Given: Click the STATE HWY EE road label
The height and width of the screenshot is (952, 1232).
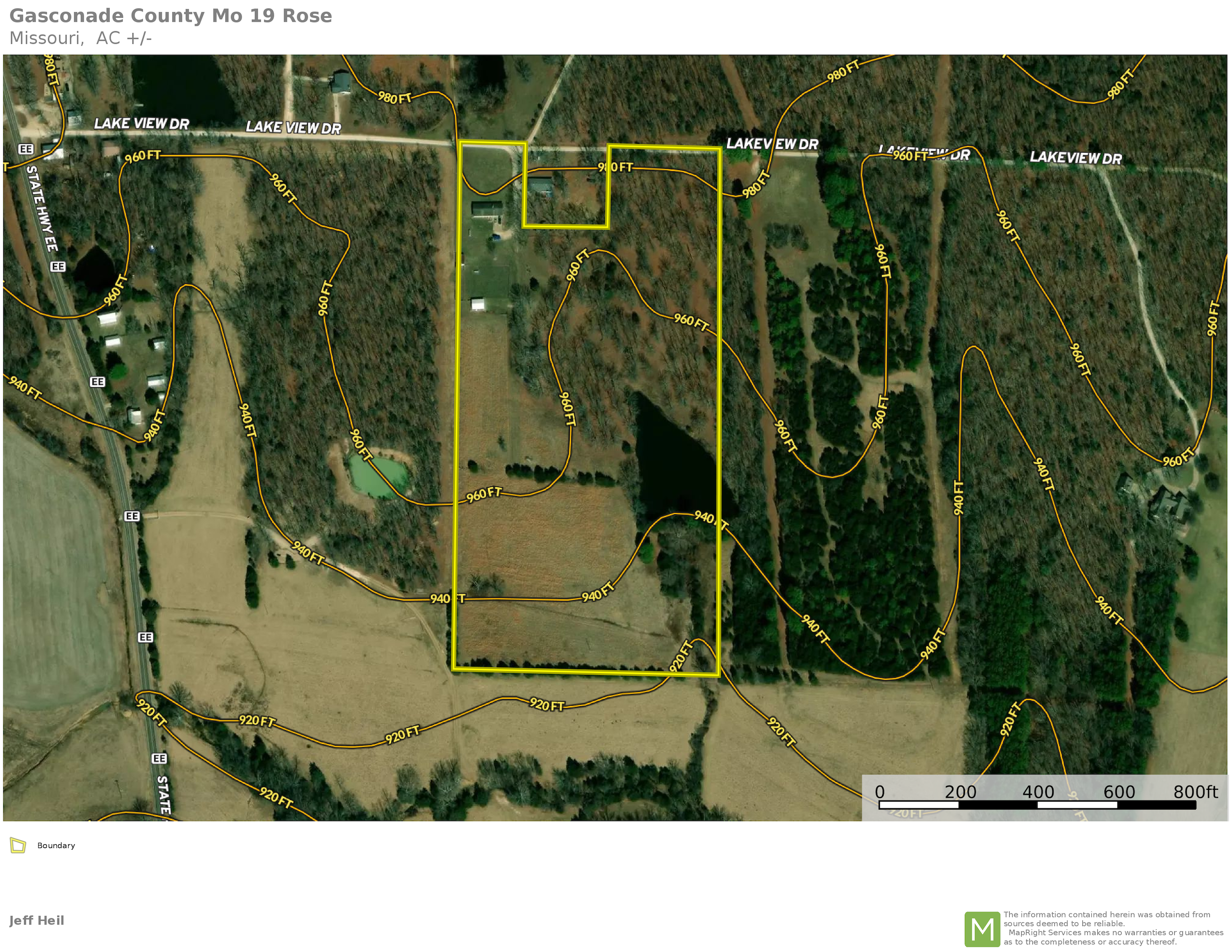Looking at the screenshot, I should 43,209.
